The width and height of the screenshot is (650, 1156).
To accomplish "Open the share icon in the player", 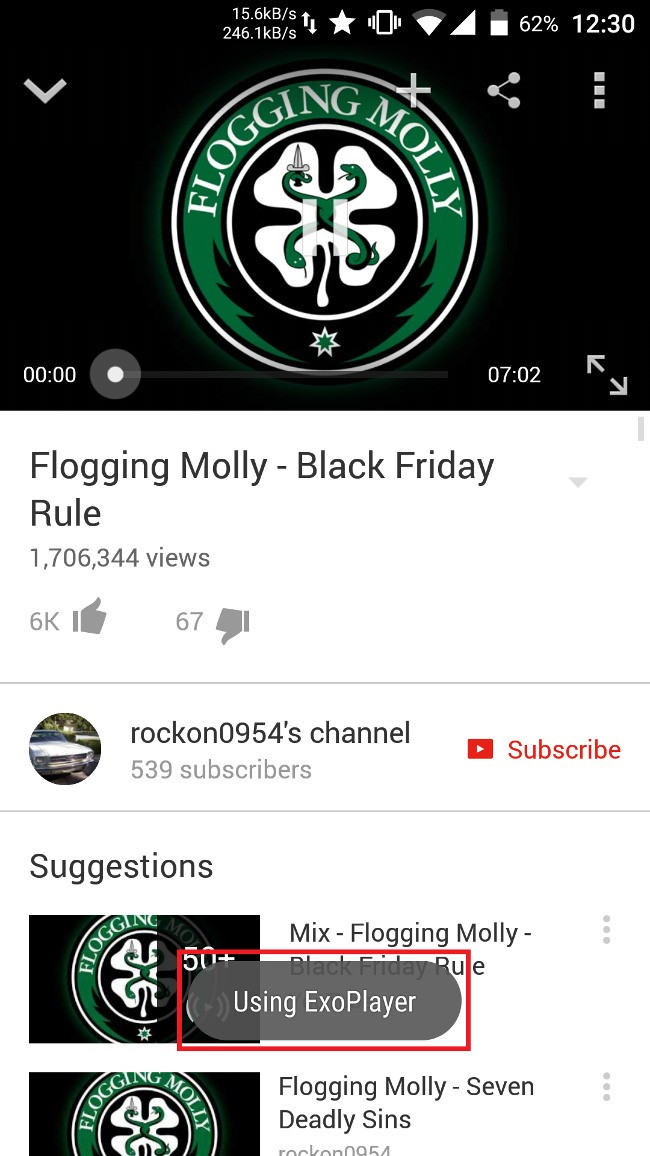I will [x=504, y=91].
